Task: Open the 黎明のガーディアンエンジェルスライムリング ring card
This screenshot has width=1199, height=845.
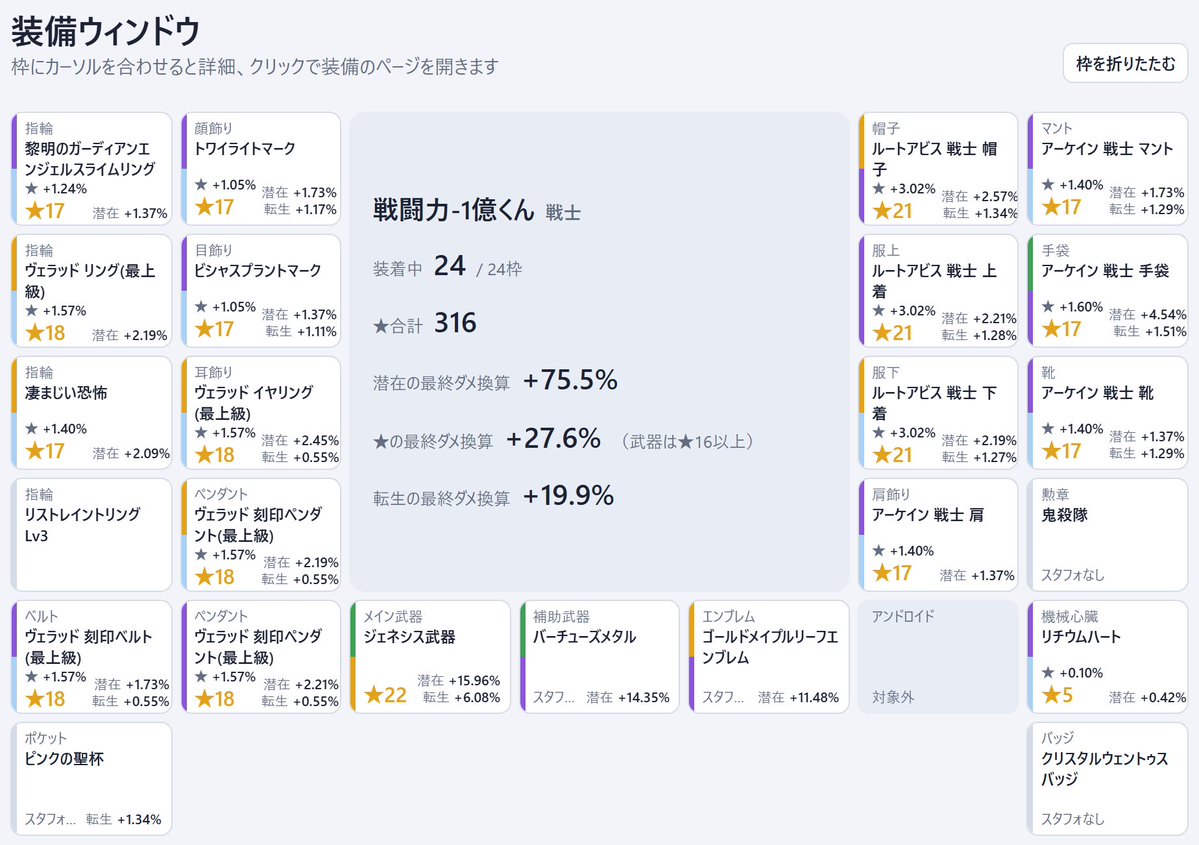Action: pyautogui.click(x=92, y=169)
